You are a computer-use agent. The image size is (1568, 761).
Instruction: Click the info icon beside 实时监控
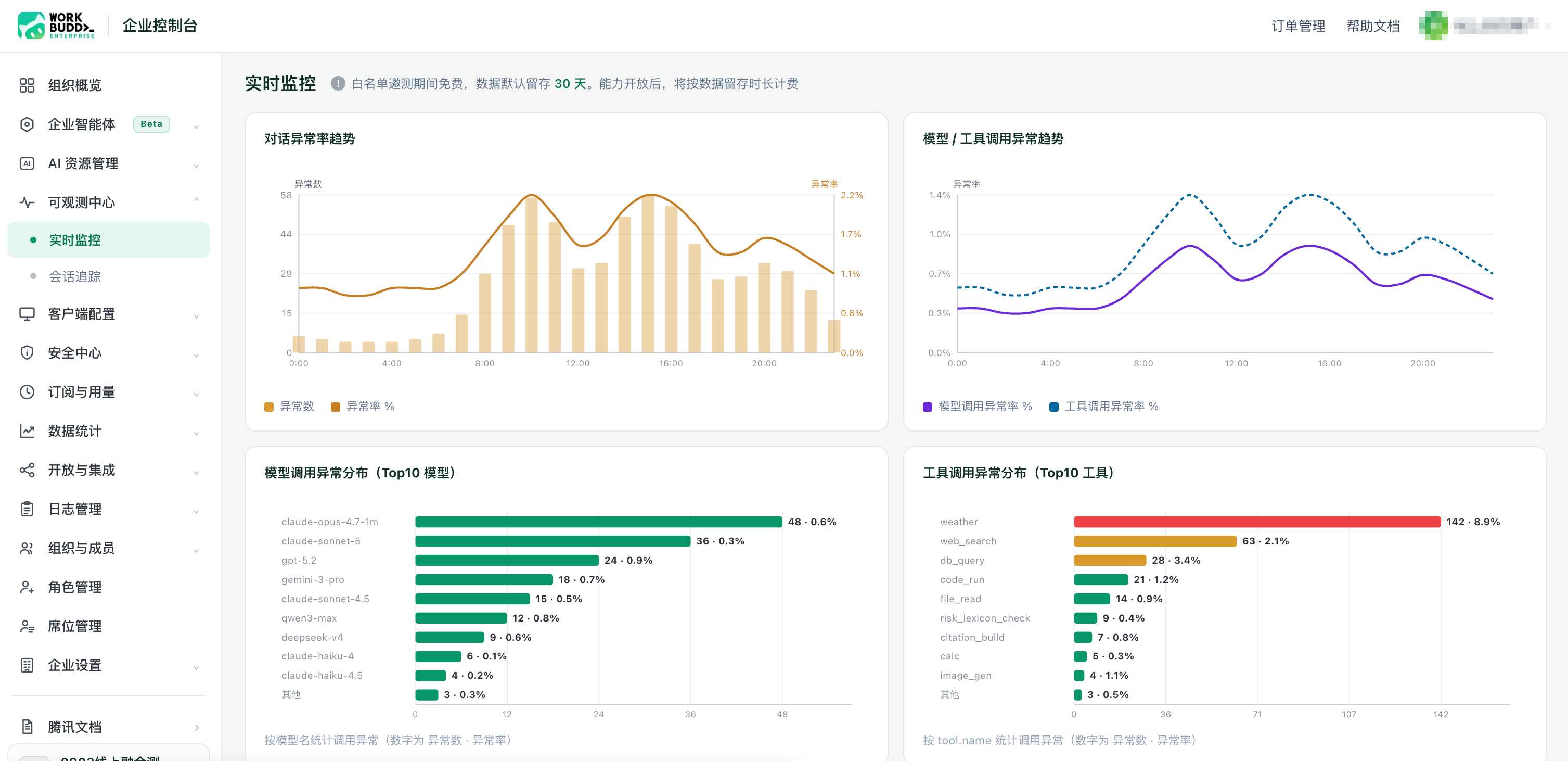click(x=338, y=83)
